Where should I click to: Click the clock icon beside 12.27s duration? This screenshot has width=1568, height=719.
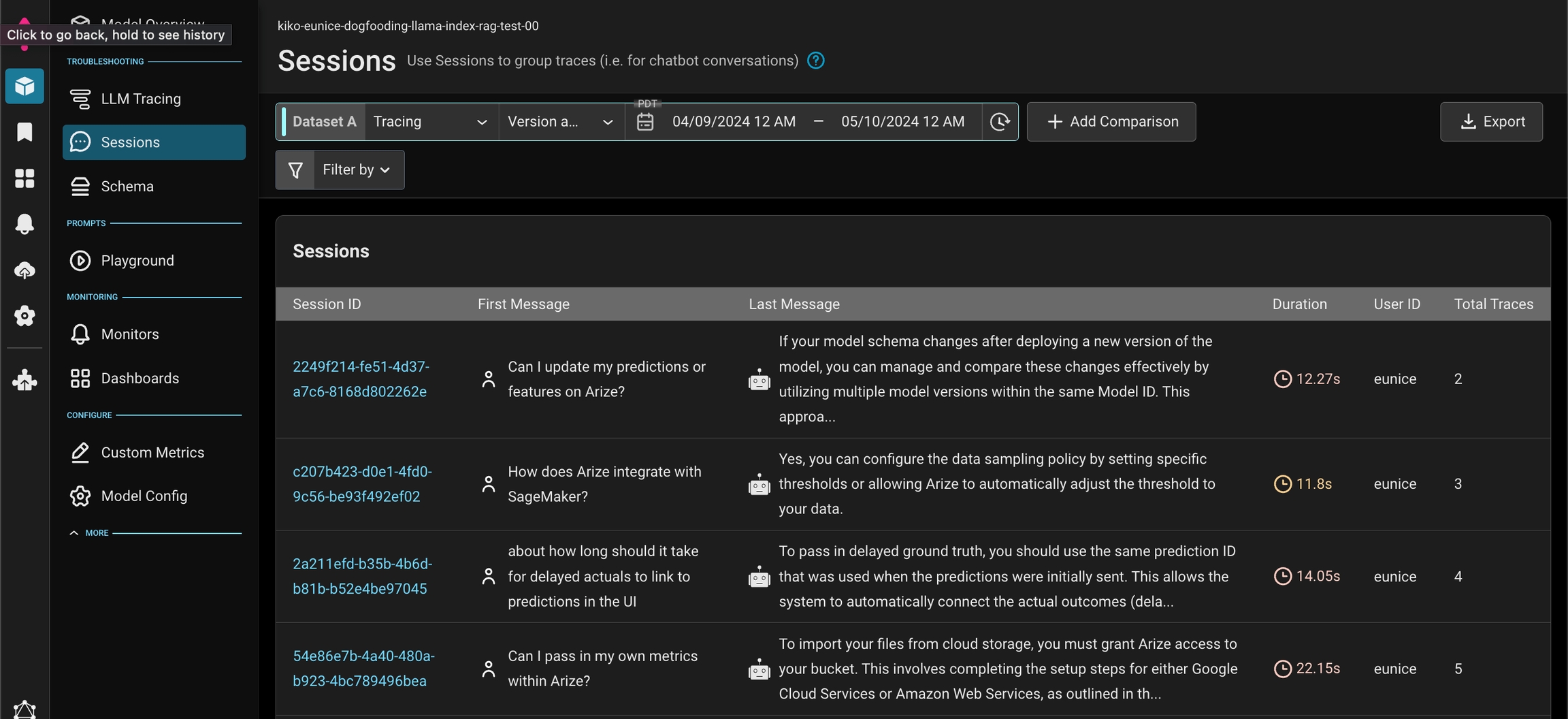[1282, 379]
